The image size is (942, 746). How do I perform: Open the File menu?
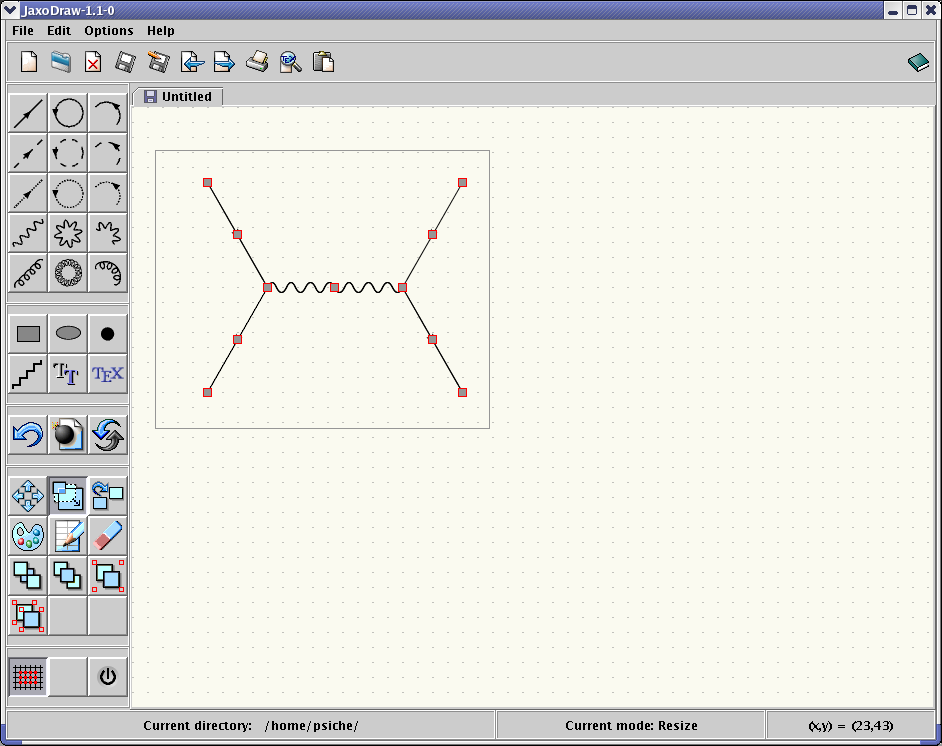click(23, 31)
